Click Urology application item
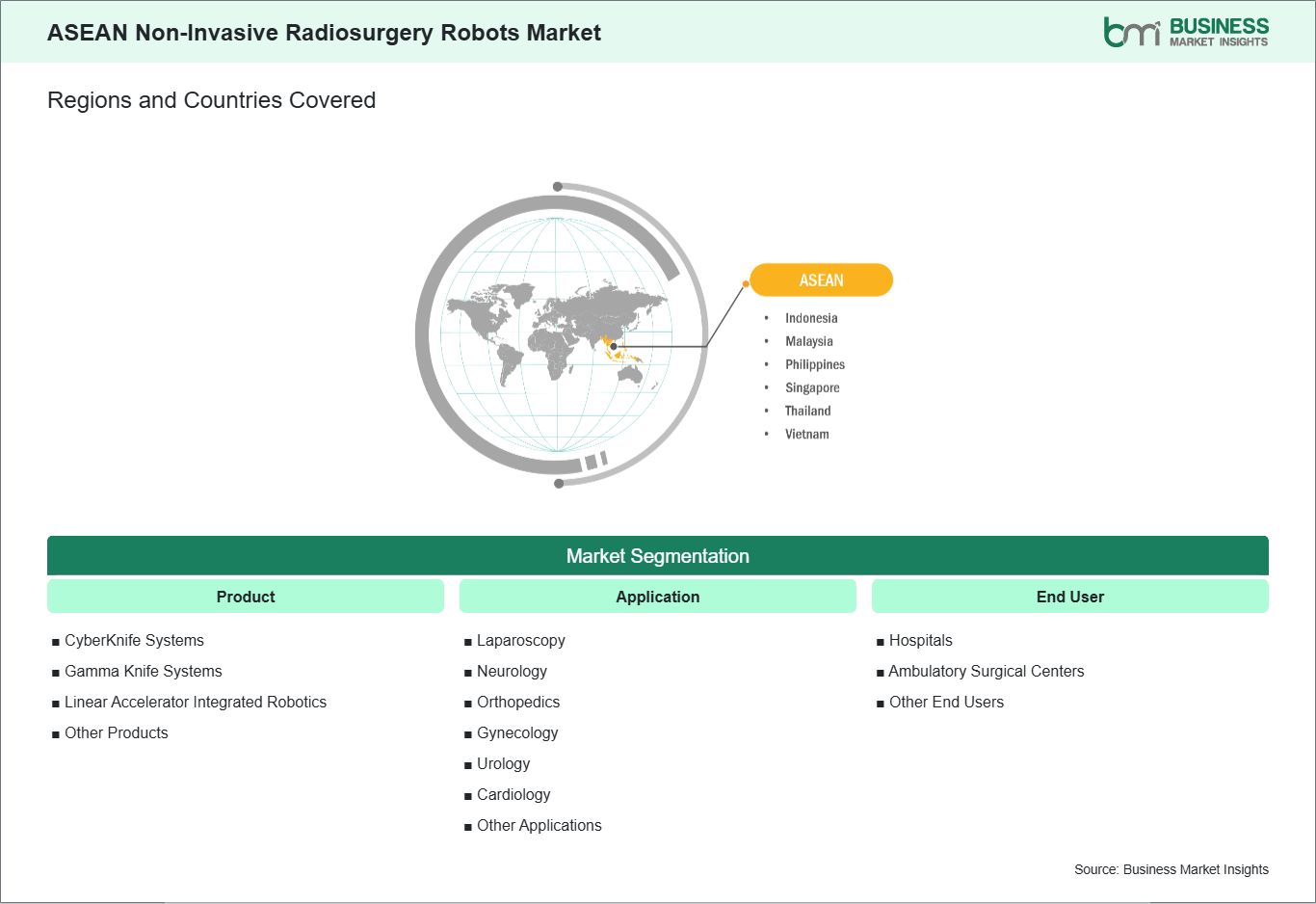 coord(503,763)
